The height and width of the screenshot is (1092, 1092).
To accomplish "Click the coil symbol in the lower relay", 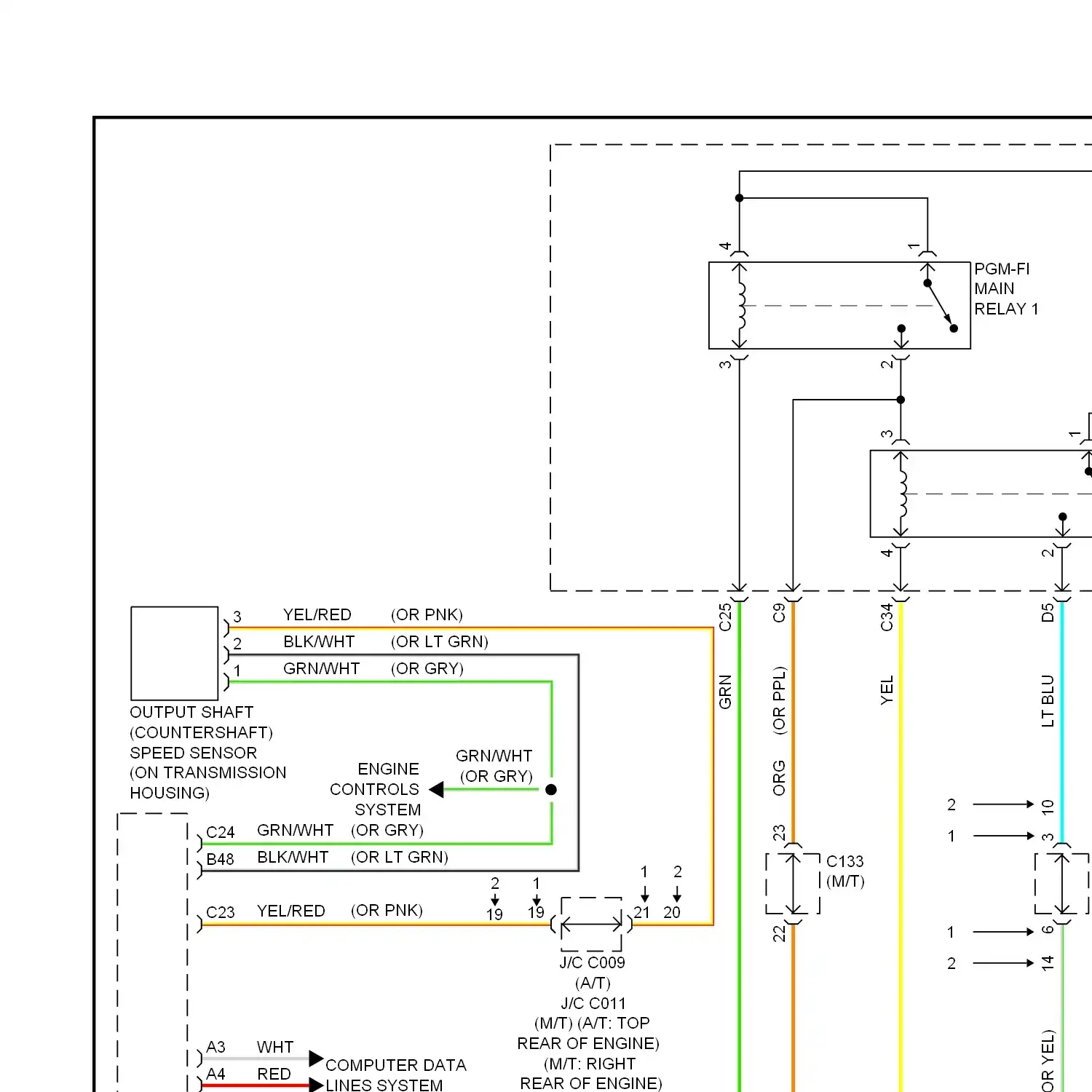I will coord(903,494).
